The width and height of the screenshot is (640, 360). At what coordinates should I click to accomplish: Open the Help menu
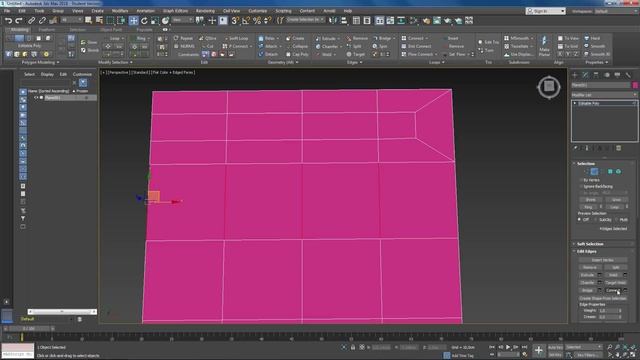348,11
